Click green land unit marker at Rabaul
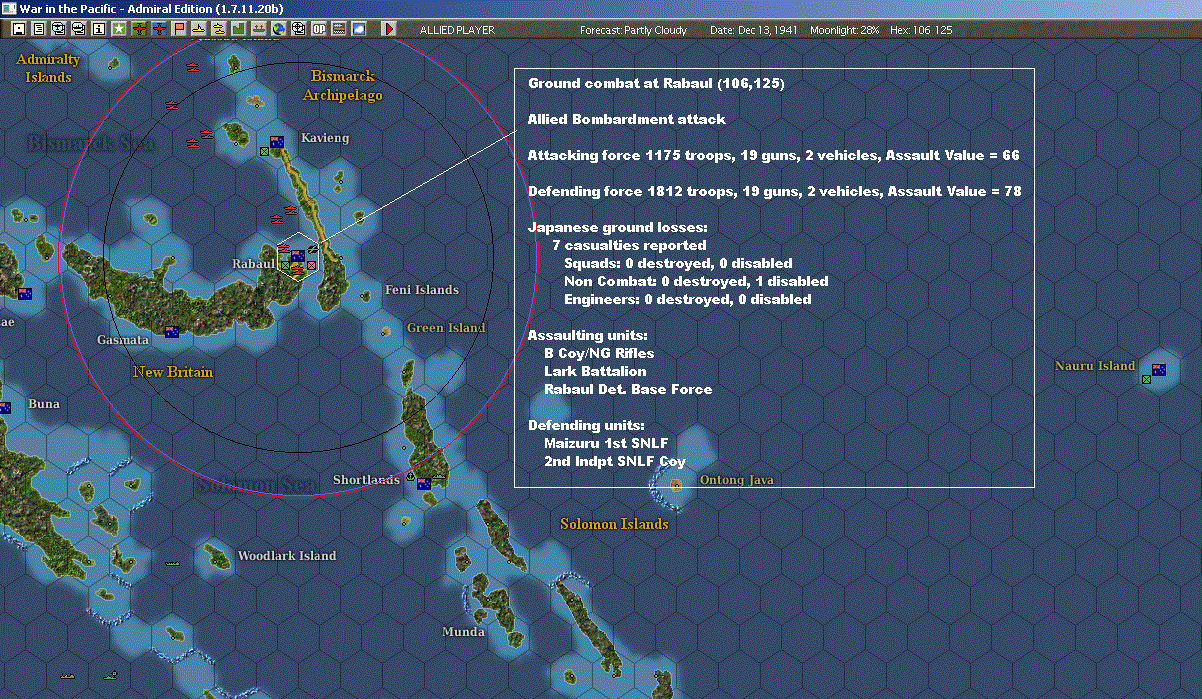Screen dimensions: 1202x699 coord(285,265)
